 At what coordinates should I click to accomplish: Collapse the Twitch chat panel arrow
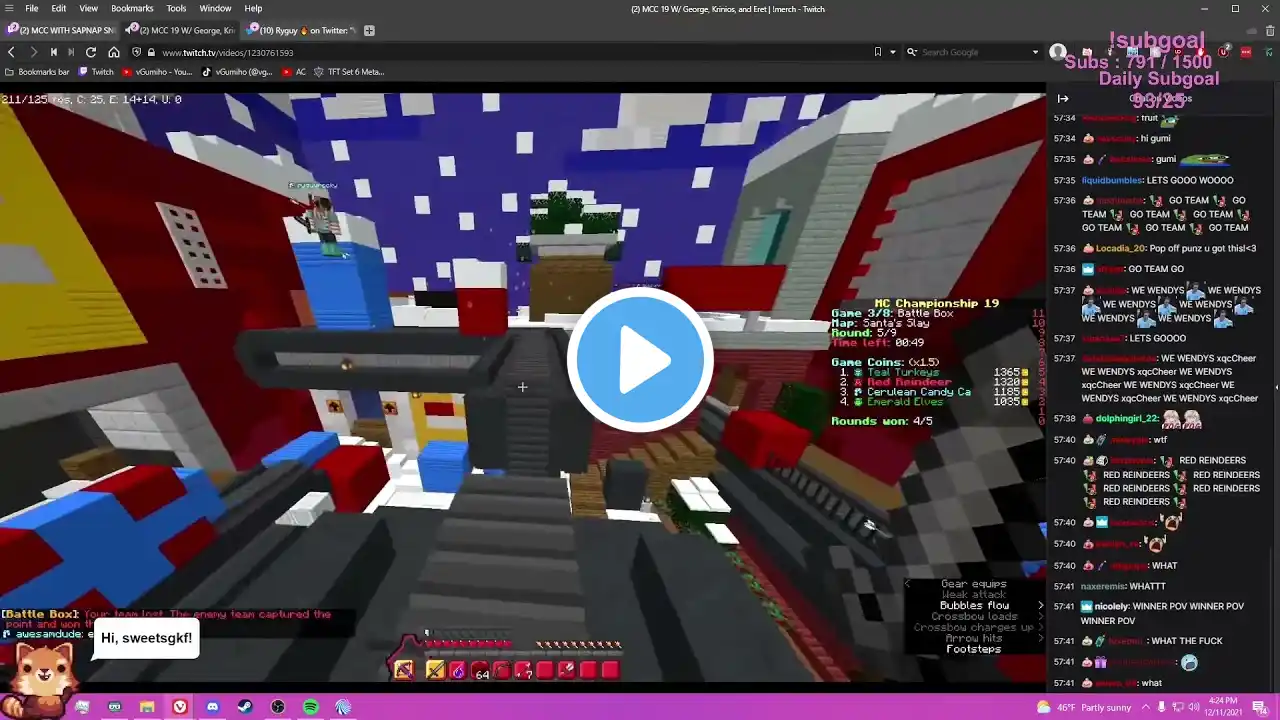click(1063, 99)
